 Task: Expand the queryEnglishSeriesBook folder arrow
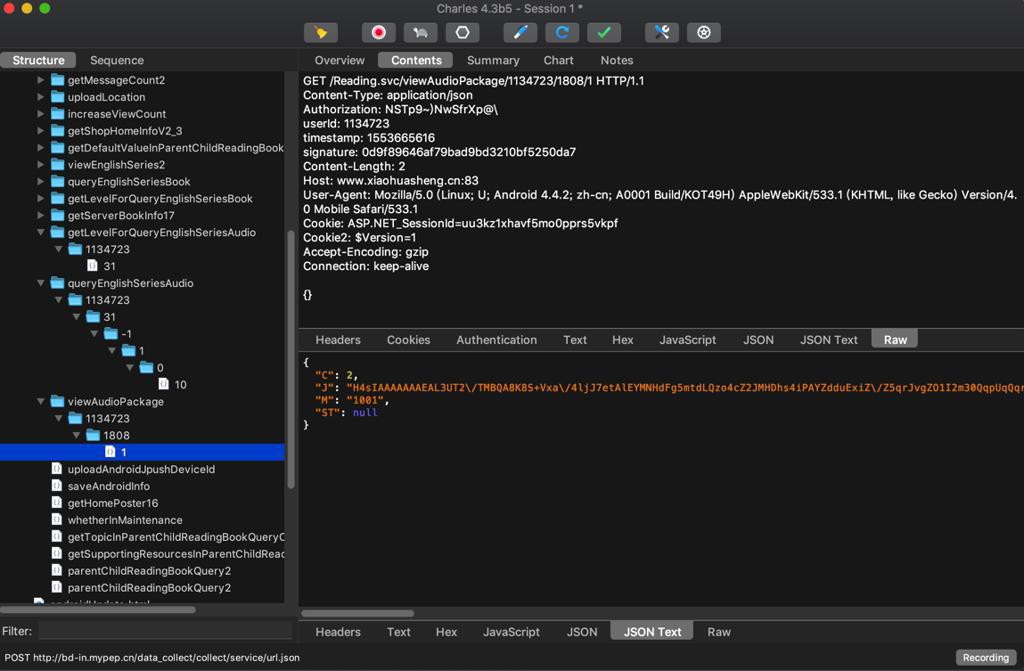pyautogui.click(x=40, y=182)
